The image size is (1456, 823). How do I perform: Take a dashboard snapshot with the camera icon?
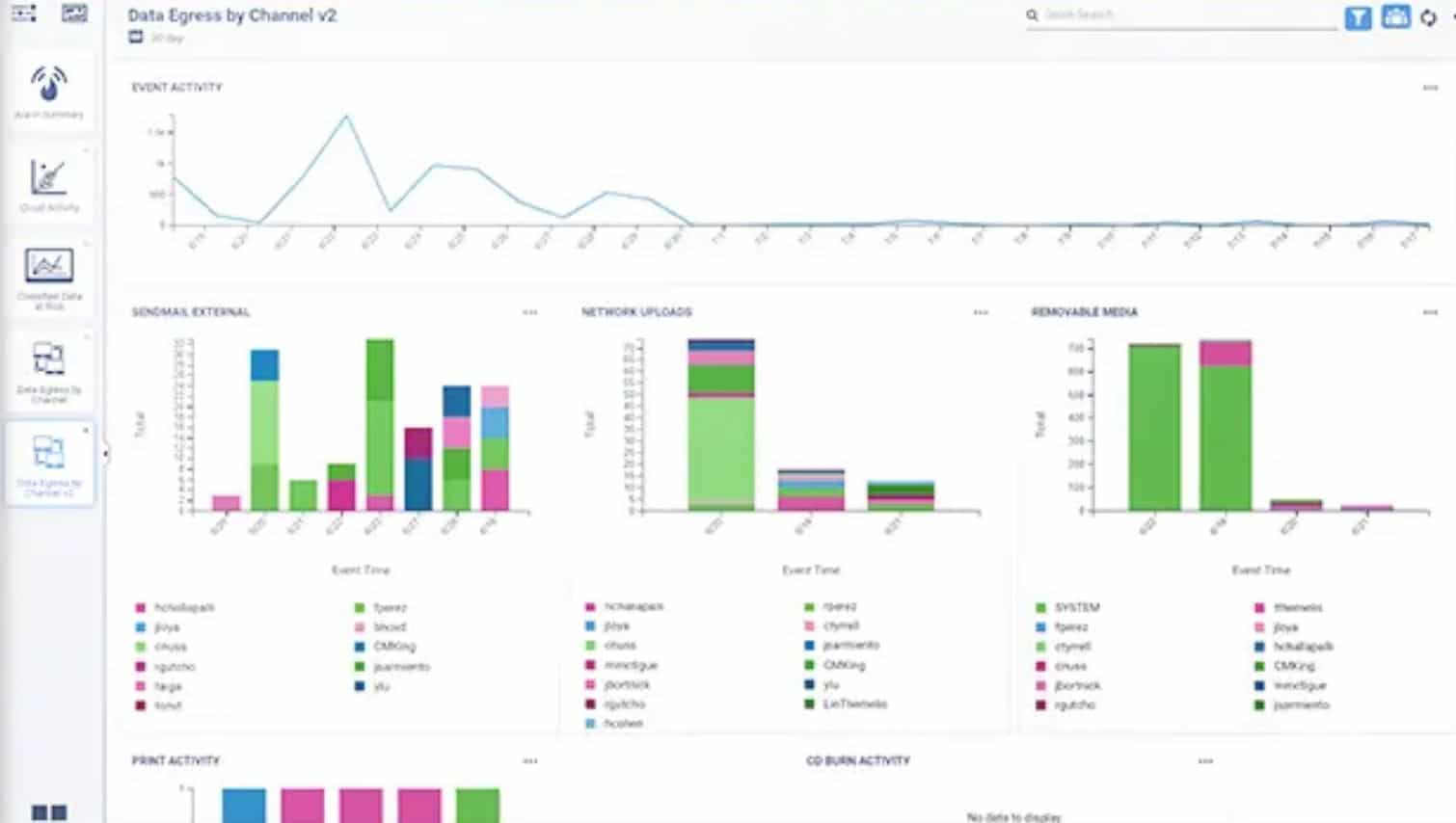[1395, 17]
